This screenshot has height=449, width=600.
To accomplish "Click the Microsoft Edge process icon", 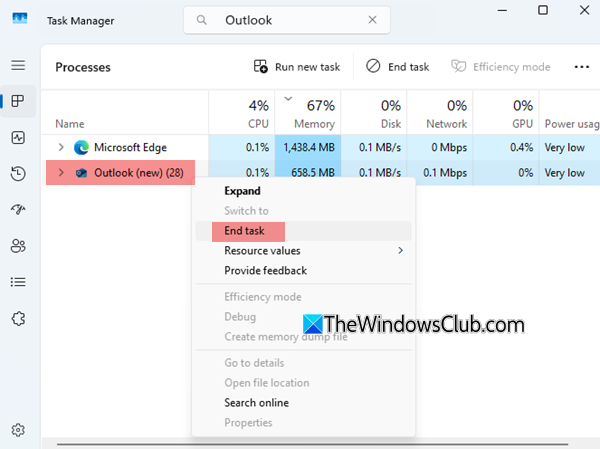I will pyautogui.click(x=81, y=147).
